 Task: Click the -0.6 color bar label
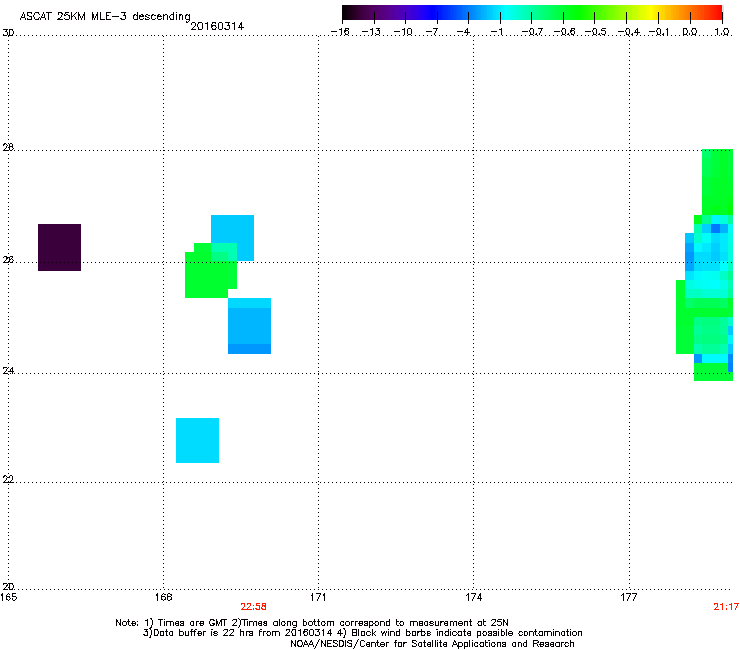(564, 32)
